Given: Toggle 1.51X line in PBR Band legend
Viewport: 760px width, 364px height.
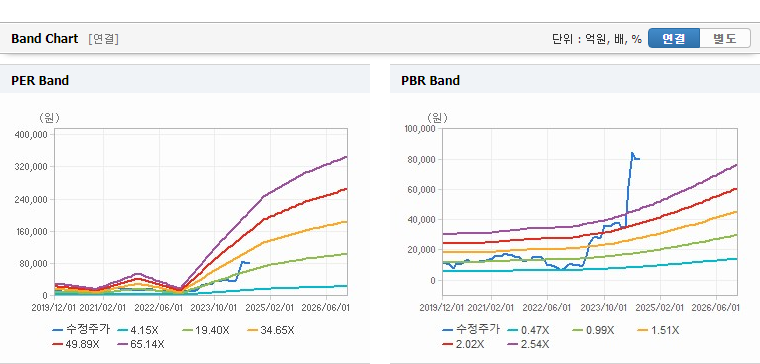Looking at the screenshot, I should click(658, 330).
